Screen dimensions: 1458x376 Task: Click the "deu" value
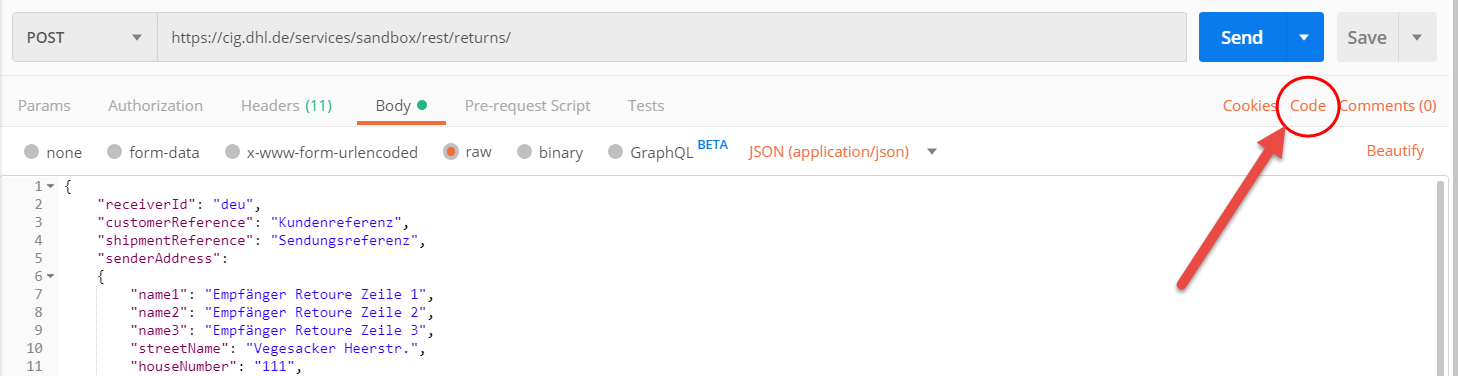233,204
